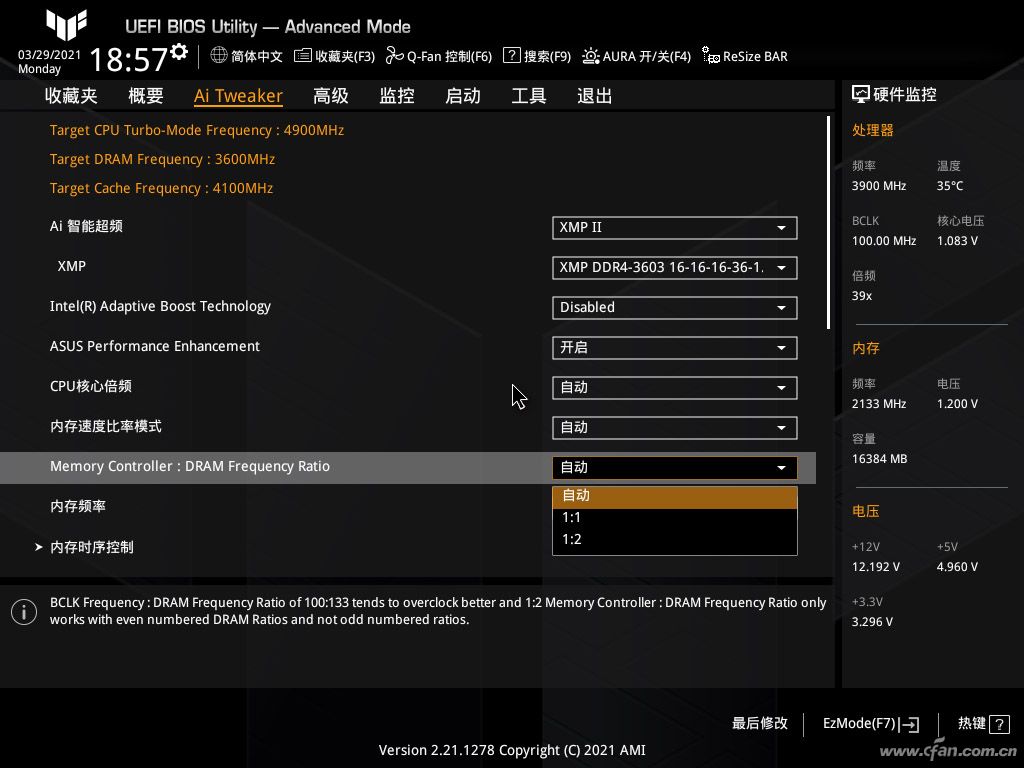Click the info circle icon
The height and width of the screenshot is (768, 1024).
24,612
